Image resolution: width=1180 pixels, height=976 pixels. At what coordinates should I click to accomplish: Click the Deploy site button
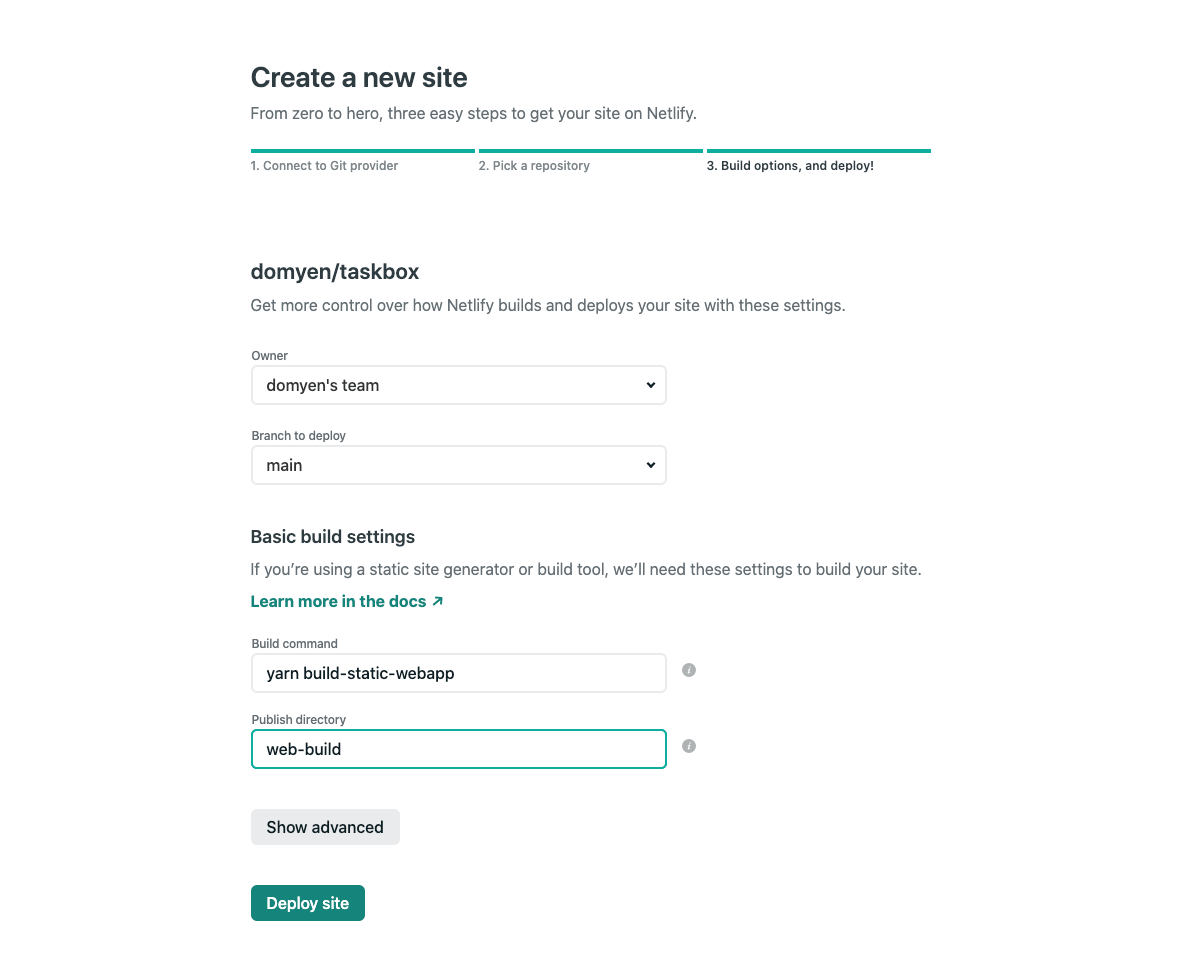307,902
